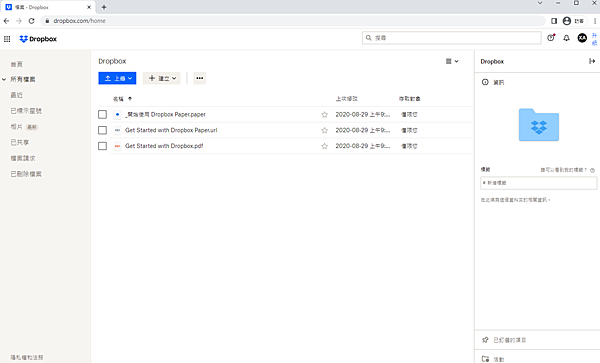Open Deleted files in the sidebar
The width and height of the screenshot is (600, 363).
click(x=26, y=174)
